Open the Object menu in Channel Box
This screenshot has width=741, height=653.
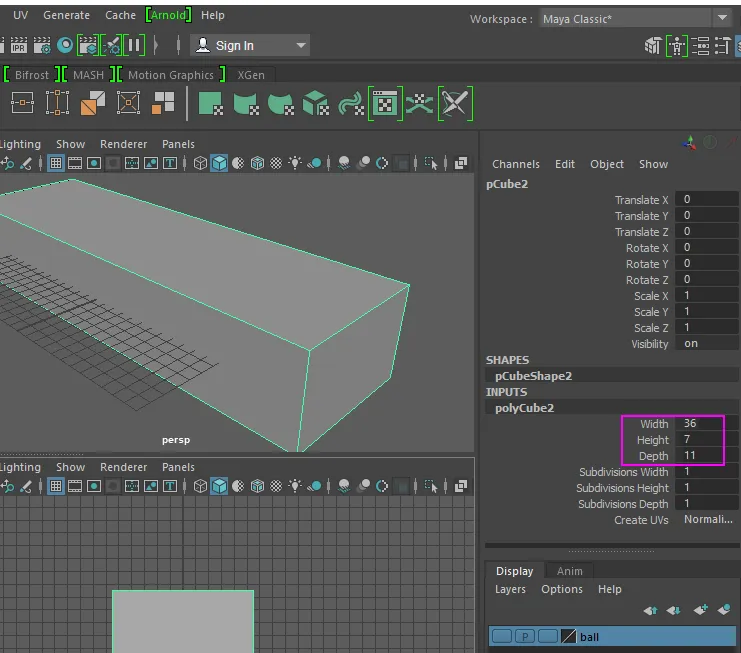click(607, 164)
